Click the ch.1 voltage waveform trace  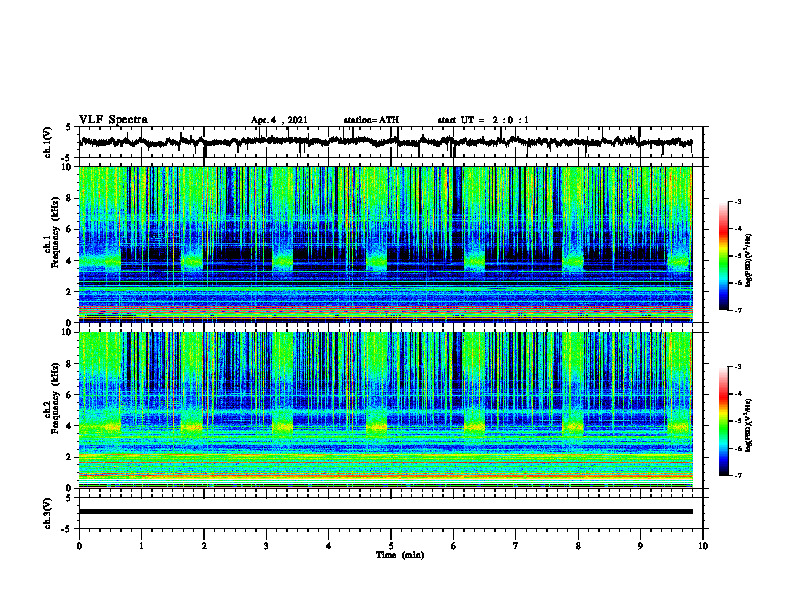tap(386, 142)
